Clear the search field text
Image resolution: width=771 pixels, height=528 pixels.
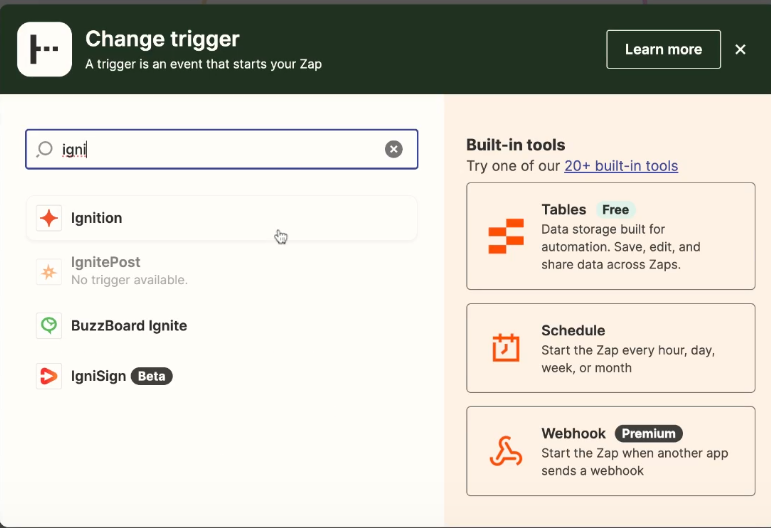point(393,149)
